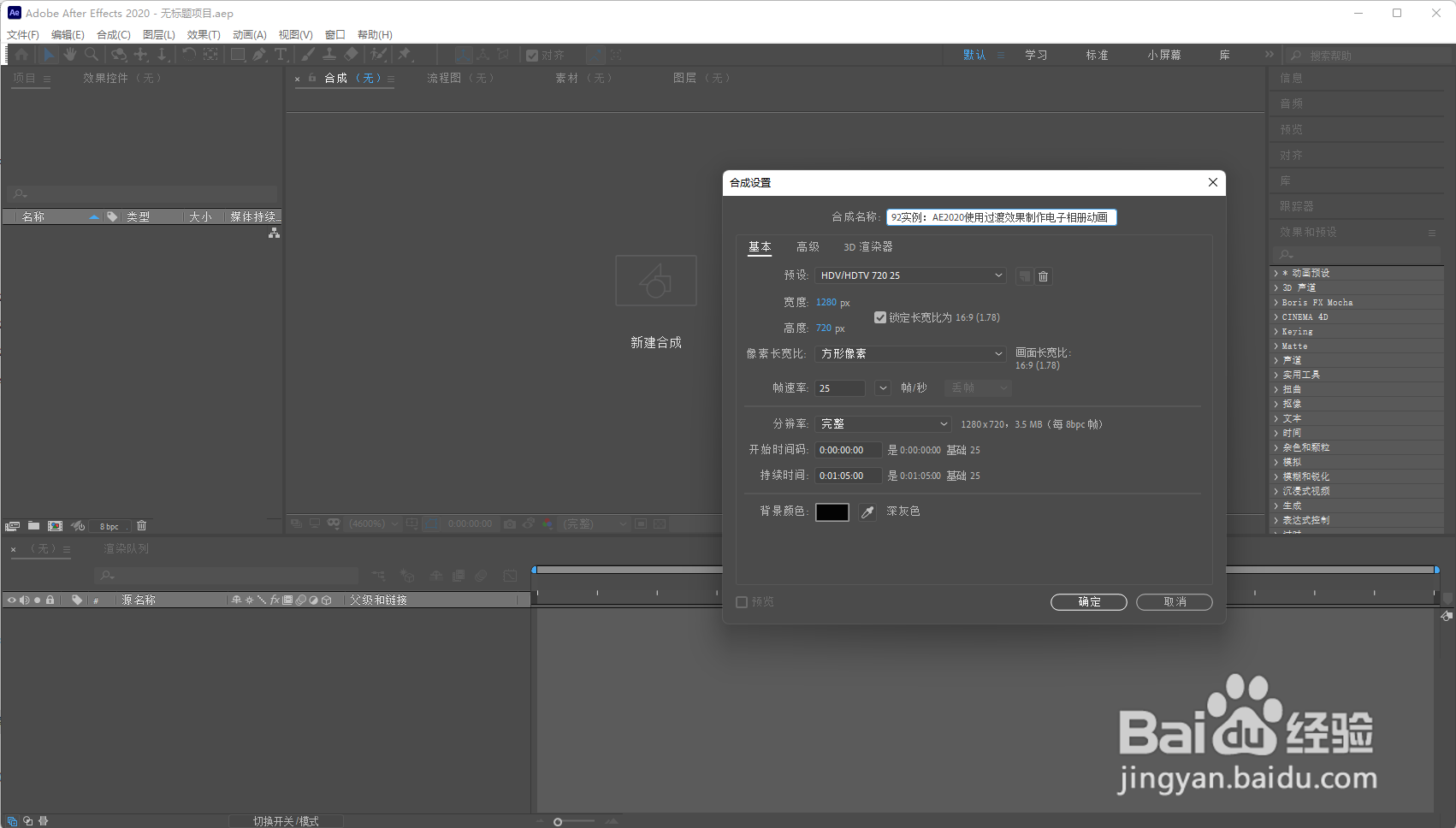
Task: Delete the preset next to 预设 dropdown
Action: (1043, 275)
